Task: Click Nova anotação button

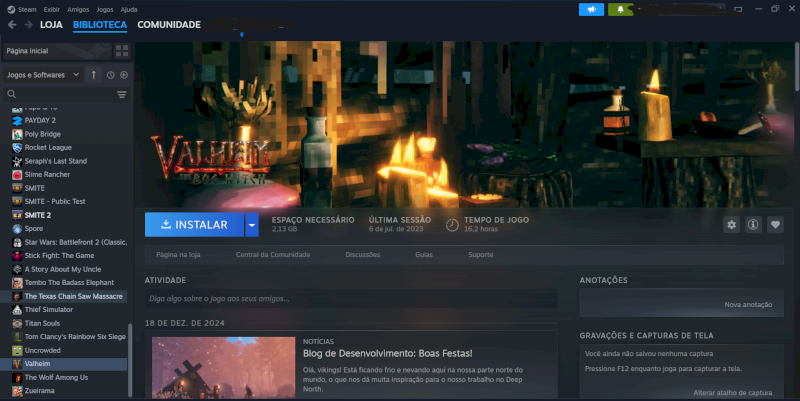Action: pyautogui.click(x=748, y=305)
